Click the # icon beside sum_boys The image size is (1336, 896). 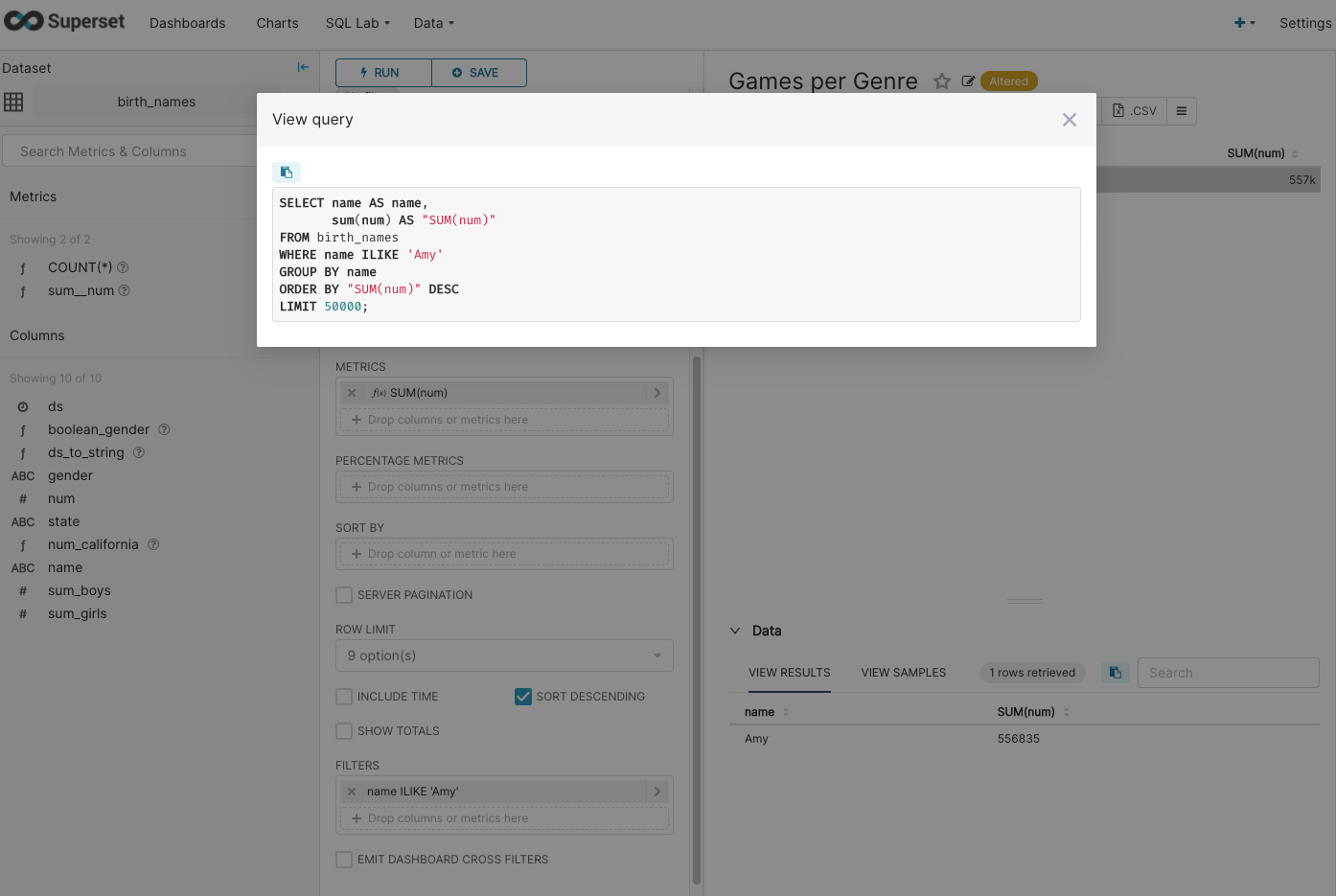tap(23, 590)
